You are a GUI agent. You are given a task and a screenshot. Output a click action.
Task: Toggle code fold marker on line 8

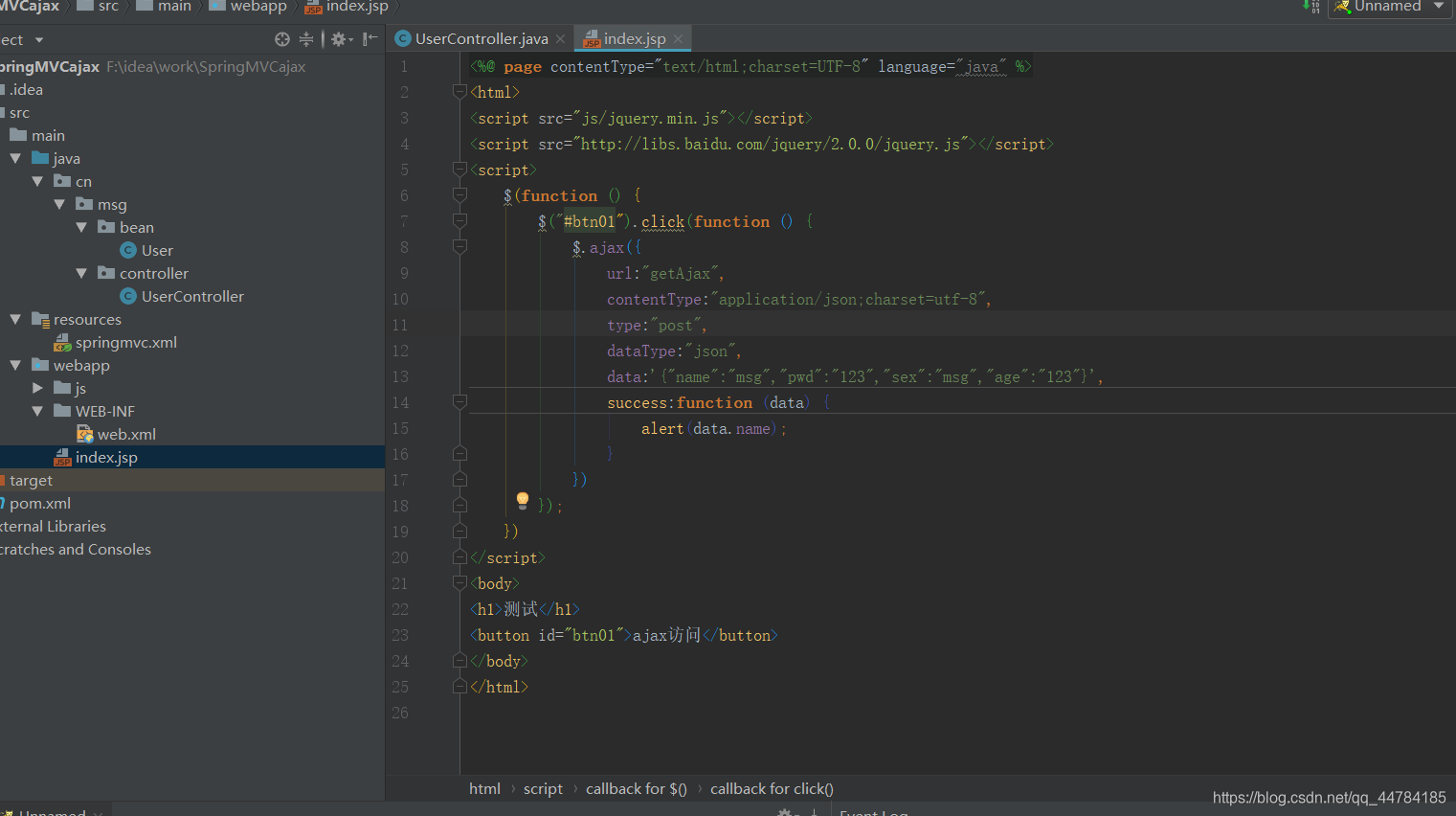tap(459, 247)
